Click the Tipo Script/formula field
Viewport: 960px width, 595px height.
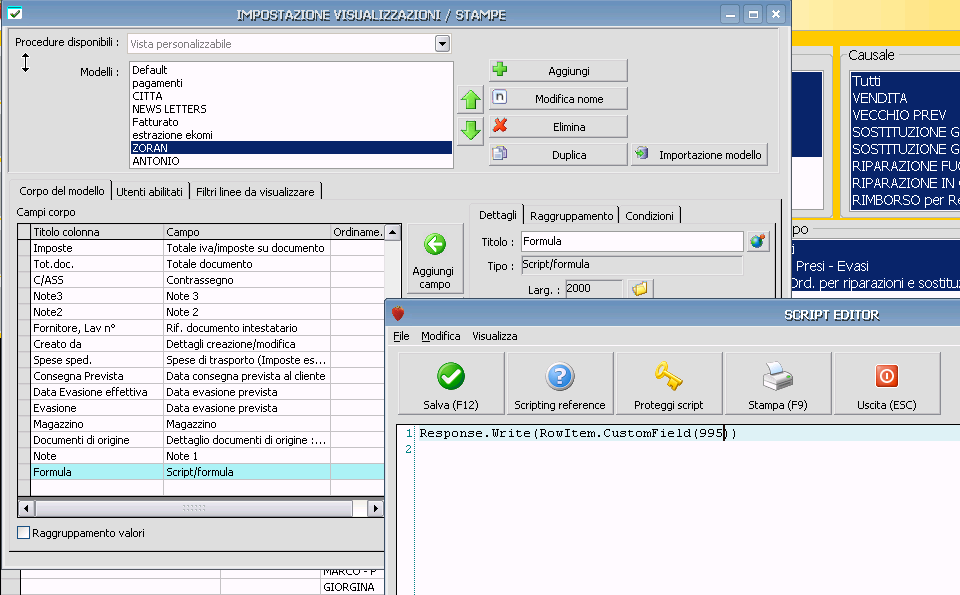coord(632,264)
